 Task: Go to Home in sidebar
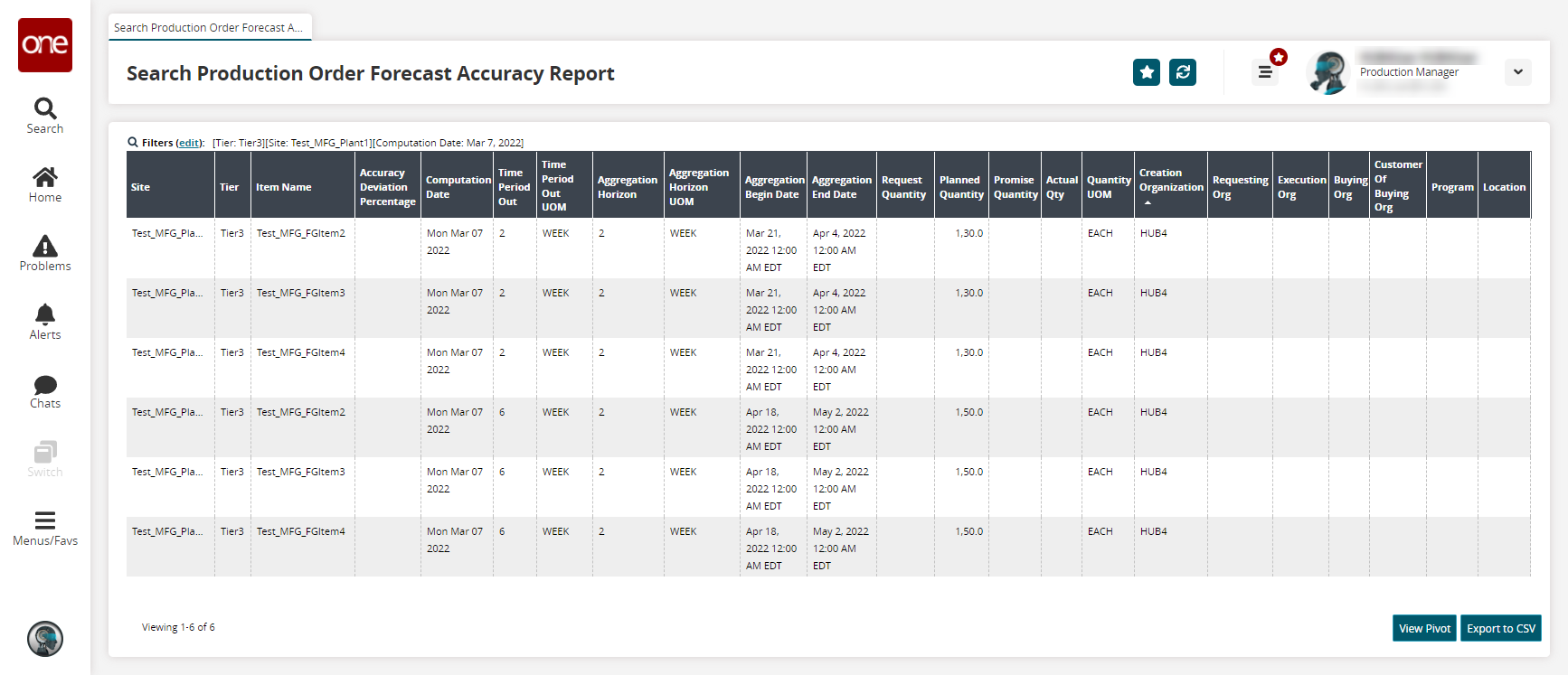point(45,184)
